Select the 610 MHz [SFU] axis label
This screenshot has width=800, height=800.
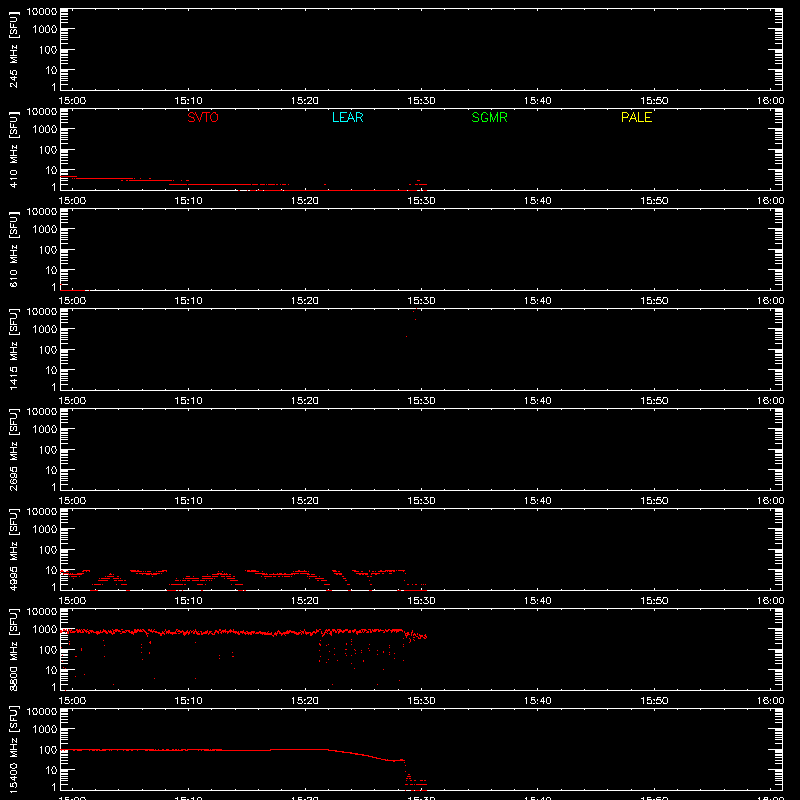[14, 249]
